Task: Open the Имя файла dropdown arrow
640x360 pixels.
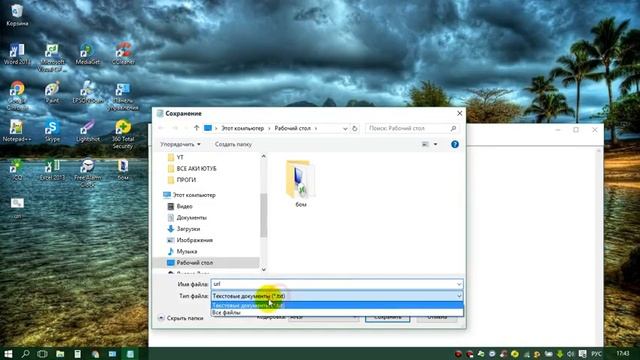Action: pyautogui.click(x=459, y=284)
